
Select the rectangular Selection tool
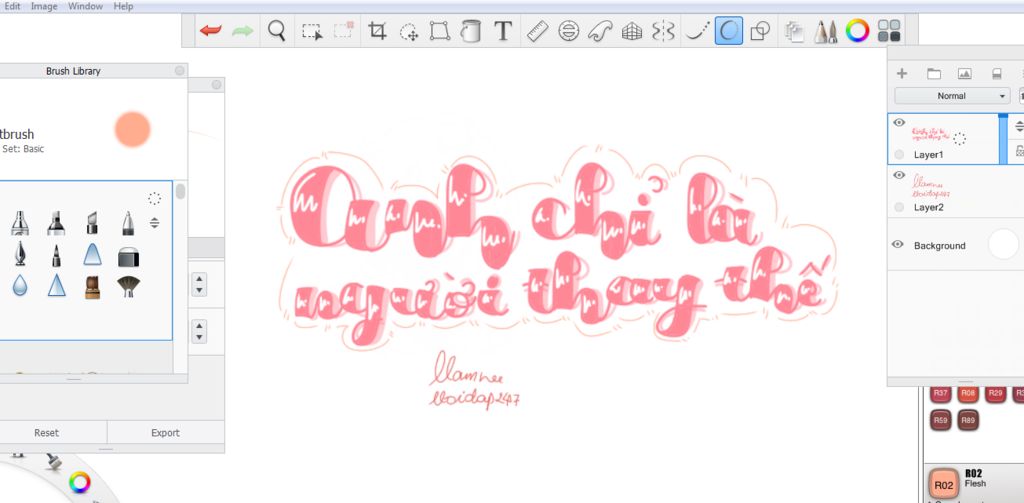[x=312, y=31]
